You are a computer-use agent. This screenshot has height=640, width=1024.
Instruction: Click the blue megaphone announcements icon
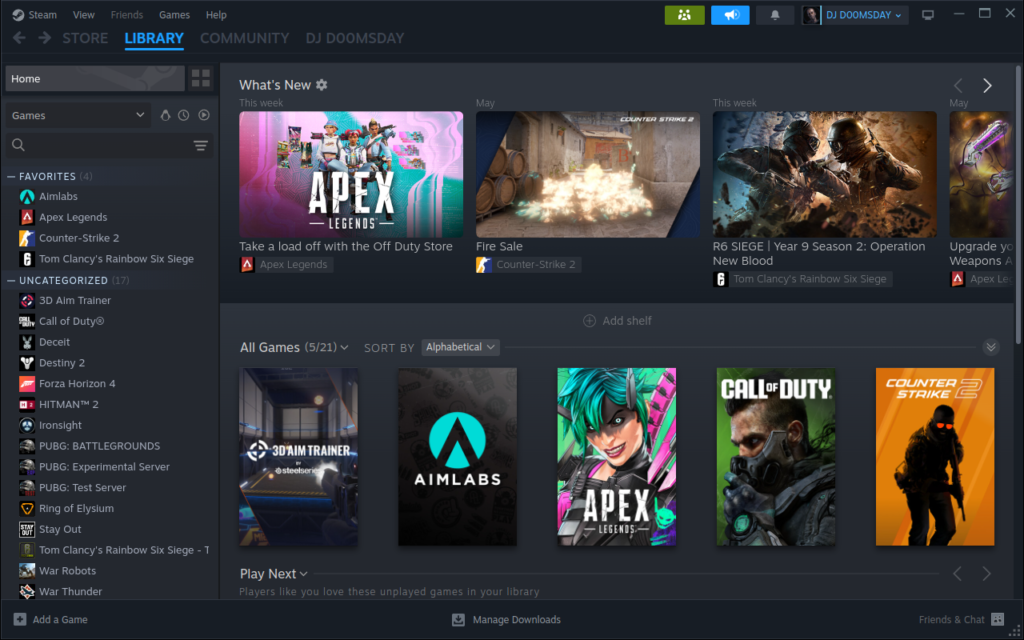[730, 15]
